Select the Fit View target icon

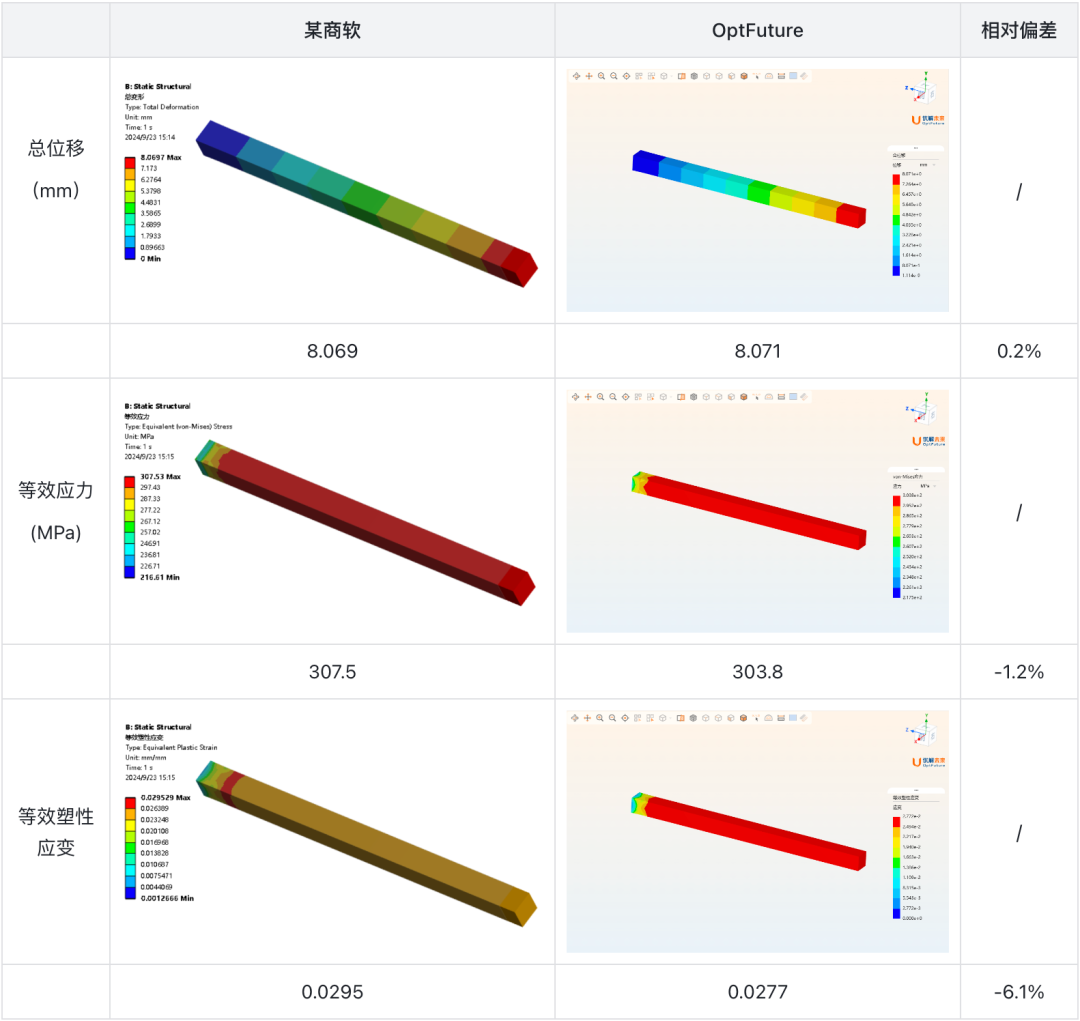(x=626, y=76)
